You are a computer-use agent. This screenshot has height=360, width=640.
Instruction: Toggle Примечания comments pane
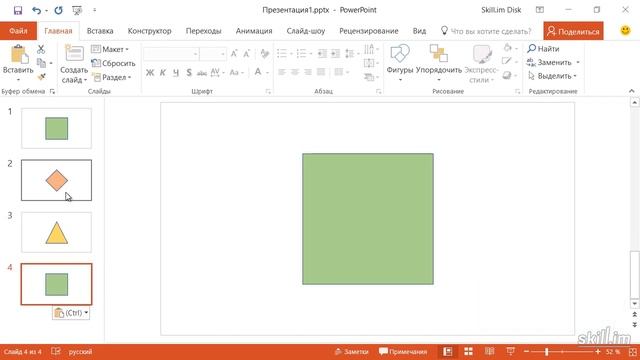click(x=403, y=351)
